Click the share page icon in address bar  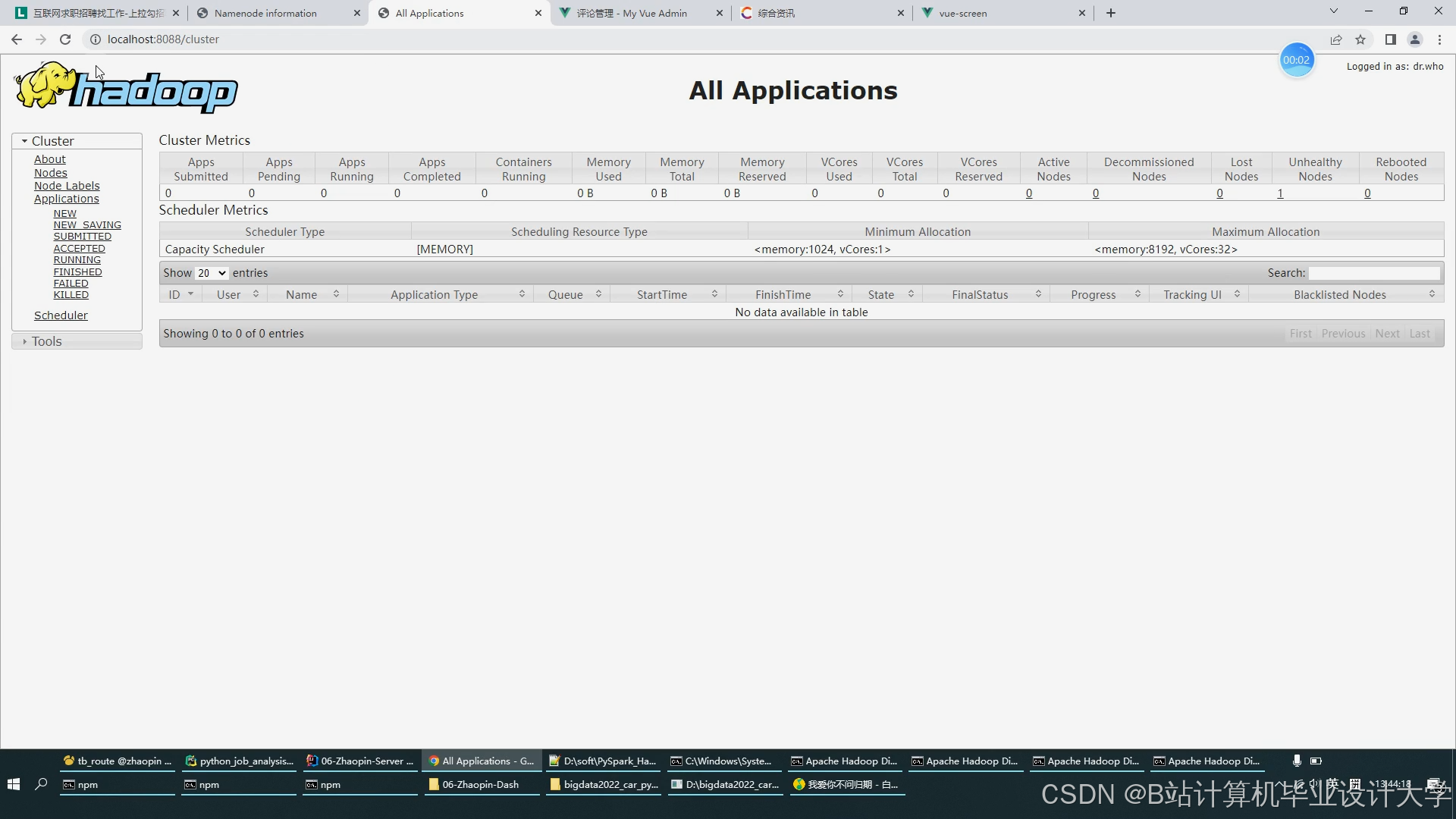(1336, 39)
